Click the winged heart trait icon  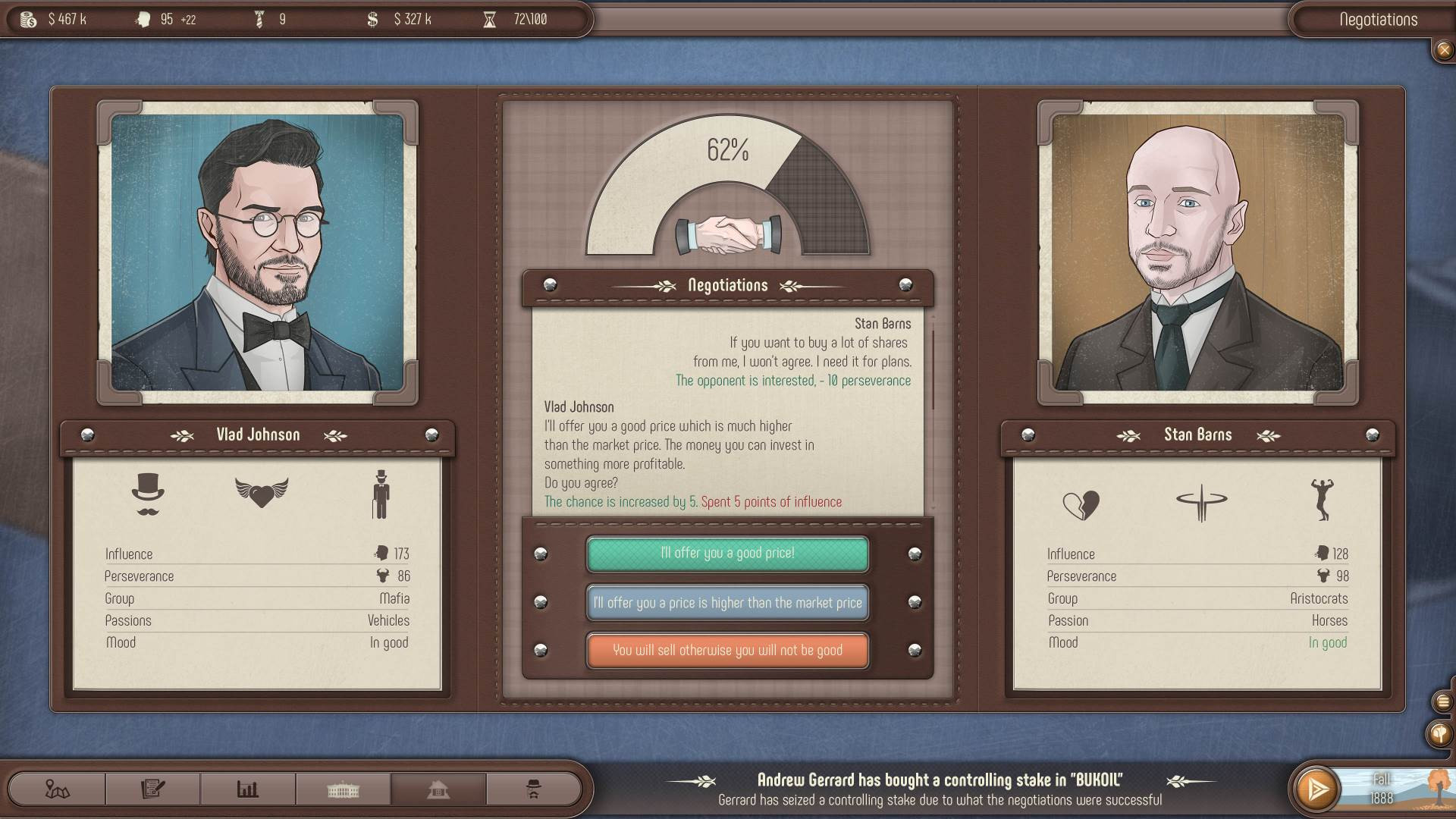click(262, 493)
